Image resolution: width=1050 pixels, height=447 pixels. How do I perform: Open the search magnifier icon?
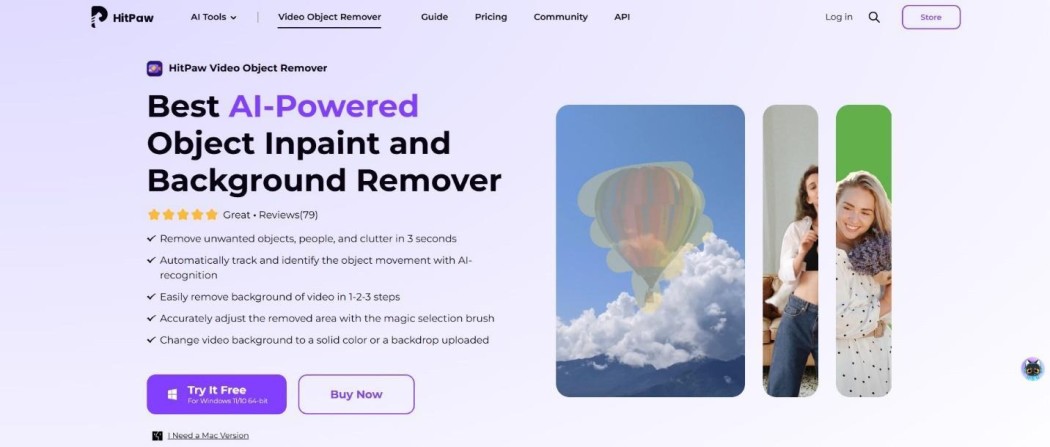point(874,17)
